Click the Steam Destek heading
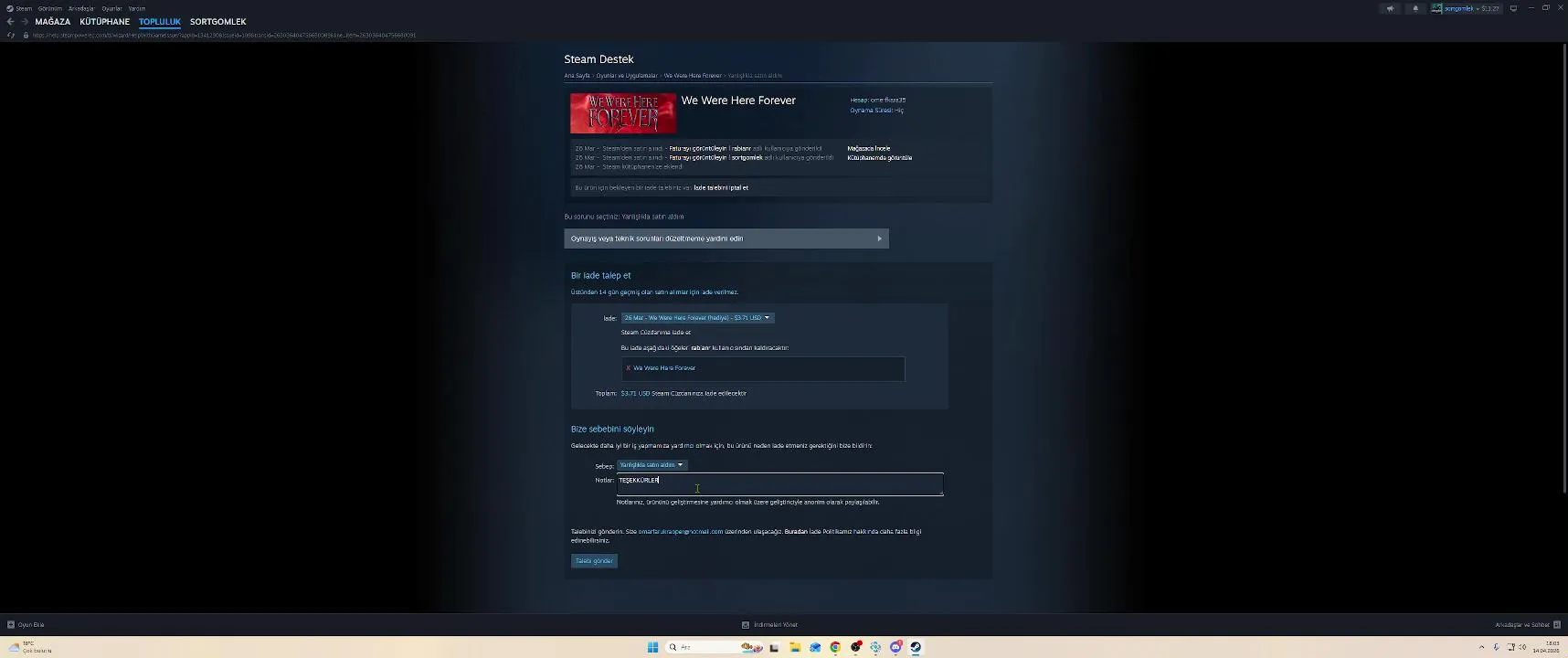This screenshot has width=1568, height=658. coord(599,59)
